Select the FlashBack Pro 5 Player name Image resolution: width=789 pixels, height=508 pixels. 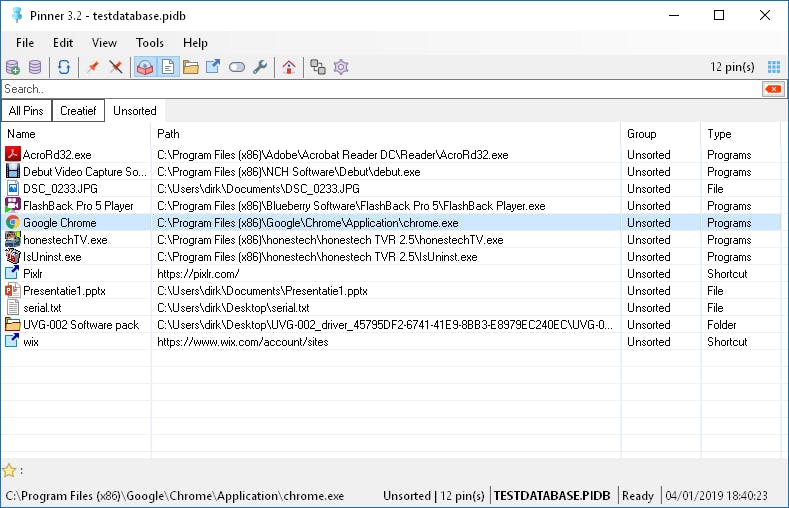coord(78,206)
